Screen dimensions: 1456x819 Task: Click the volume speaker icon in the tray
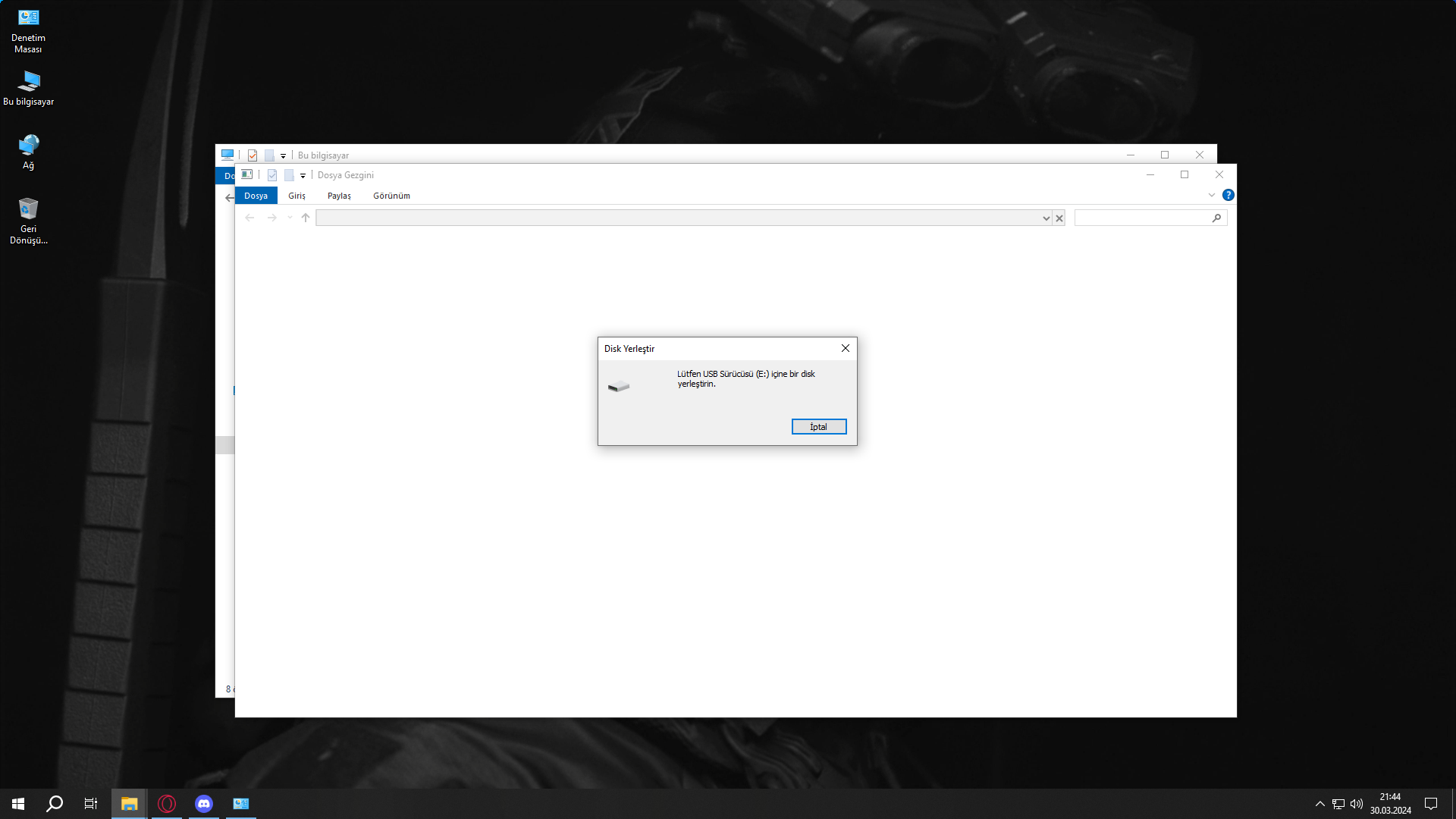[1356, 804]
